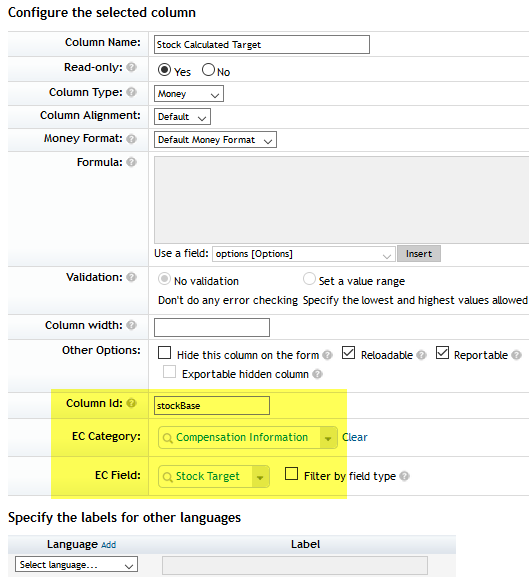Click the Column width input box

tap(212, 328)
